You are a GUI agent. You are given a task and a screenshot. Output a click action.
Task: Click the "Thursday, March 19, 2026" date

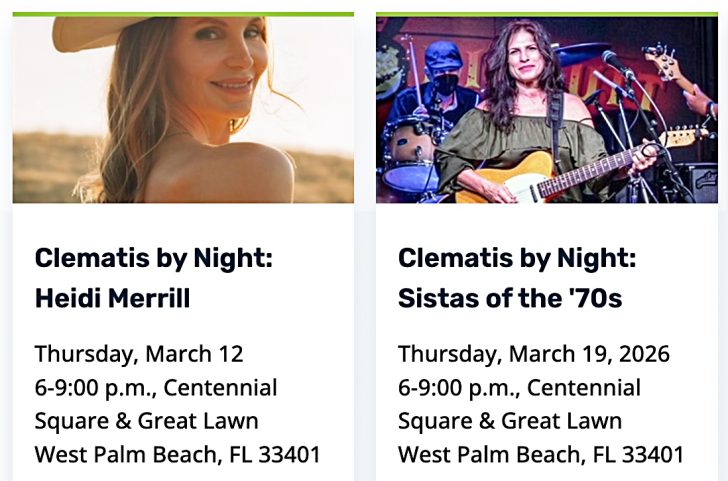pos(534,354)
